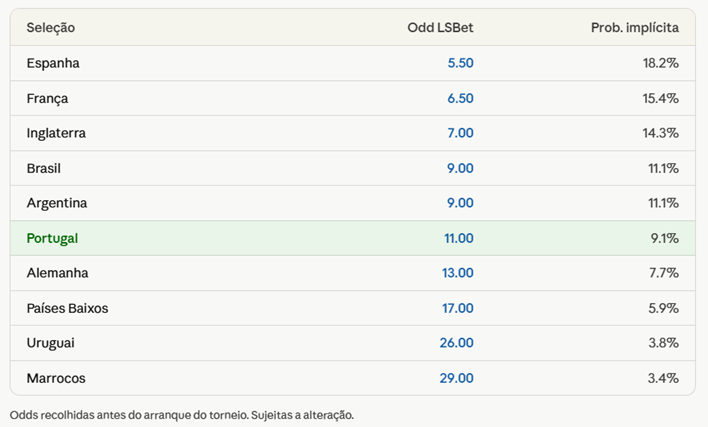Select the 11.1% value in Argentina row

point(664,203)
